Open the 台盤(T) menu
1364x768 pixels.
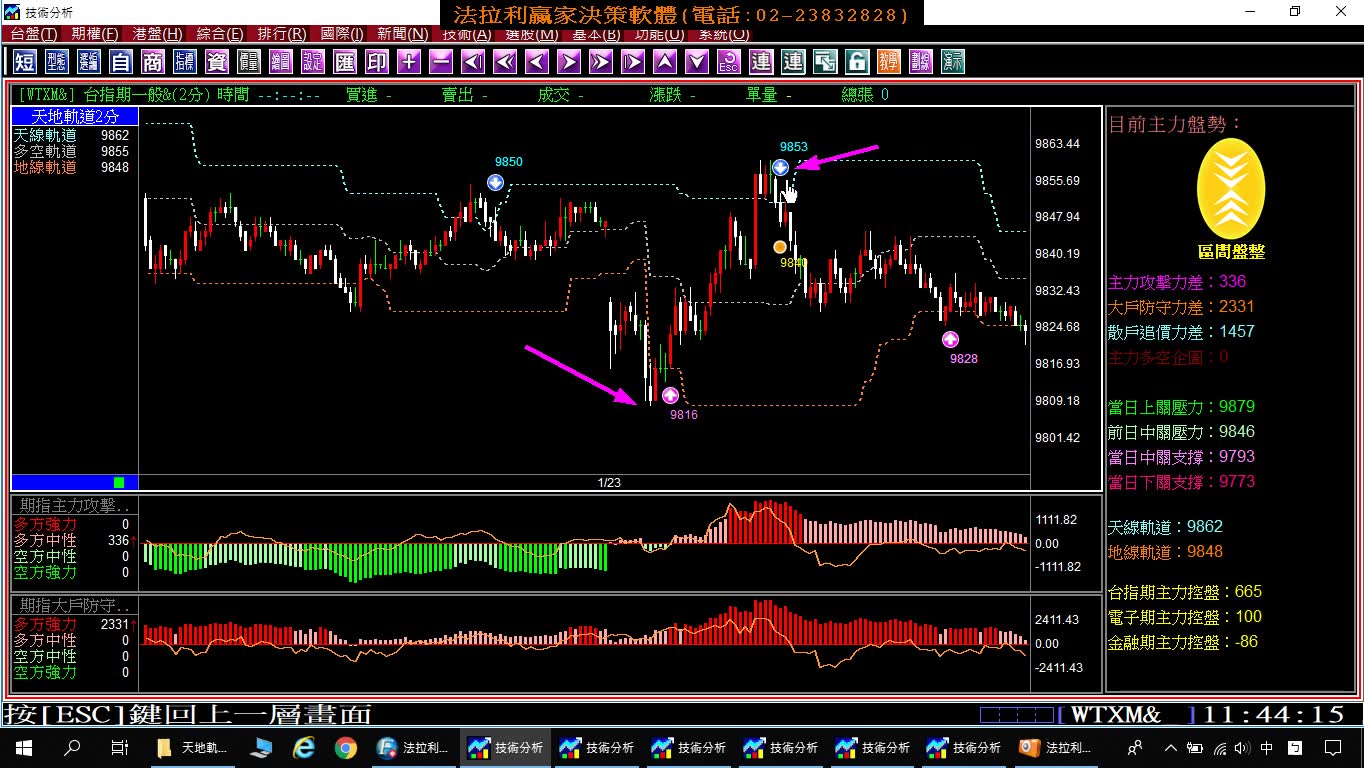coord(34,34)
